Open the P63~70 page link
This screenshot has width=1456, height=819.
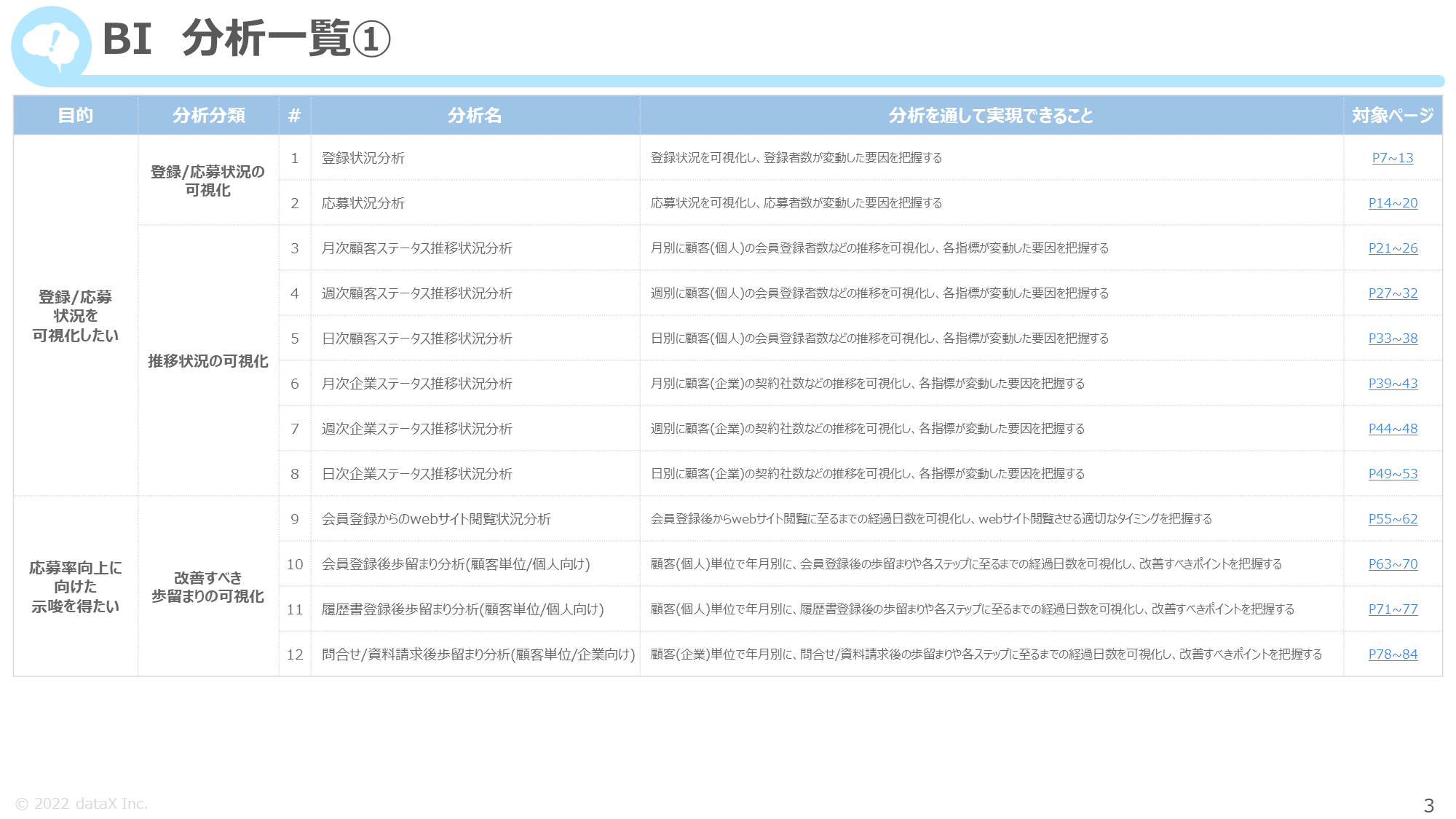coord(1393,564)
